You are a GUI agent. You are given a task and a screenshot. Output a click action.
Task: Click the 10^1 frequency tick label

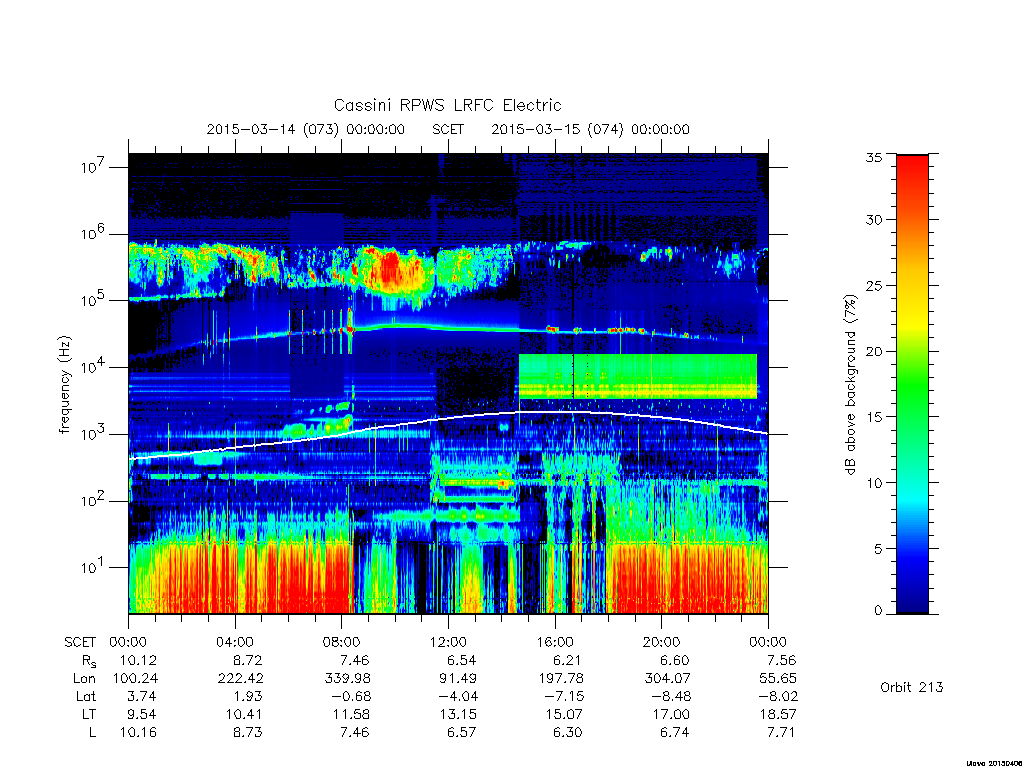[x=93, y=568]
